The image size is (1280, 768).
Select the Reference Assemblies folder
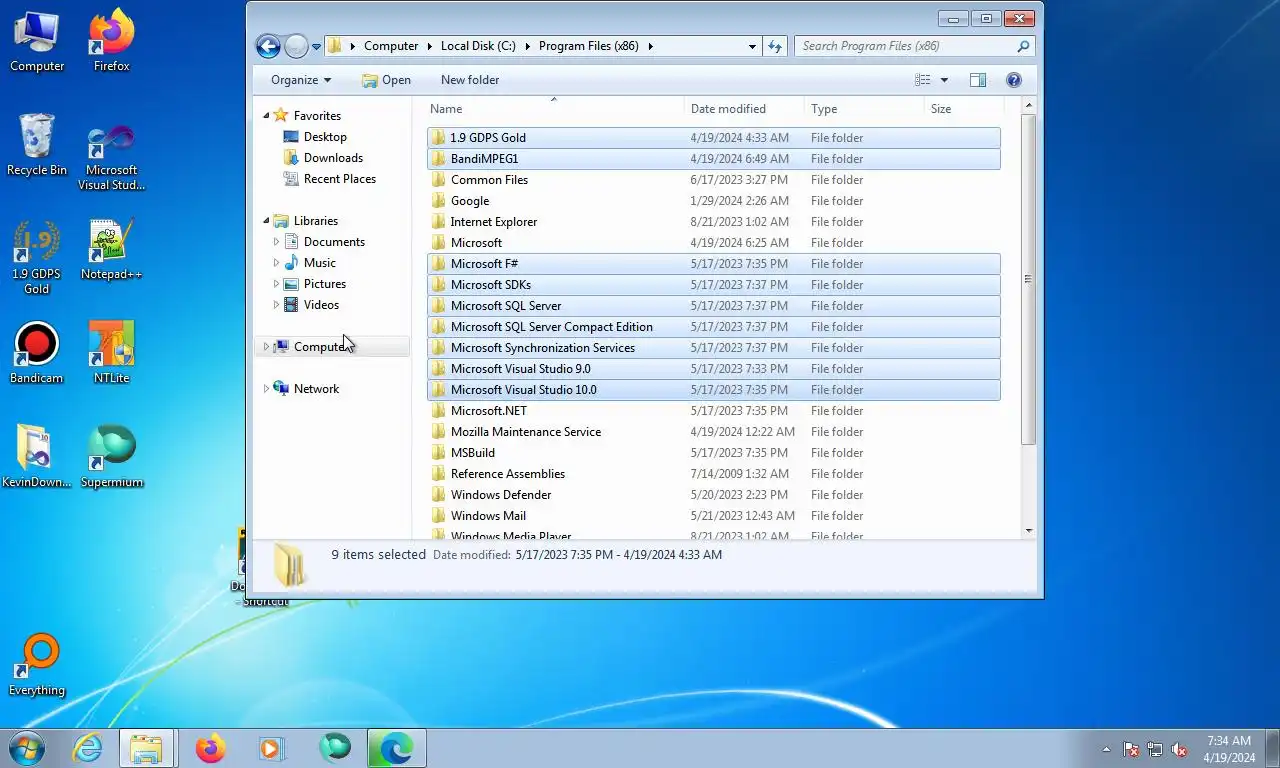(713, 474)
